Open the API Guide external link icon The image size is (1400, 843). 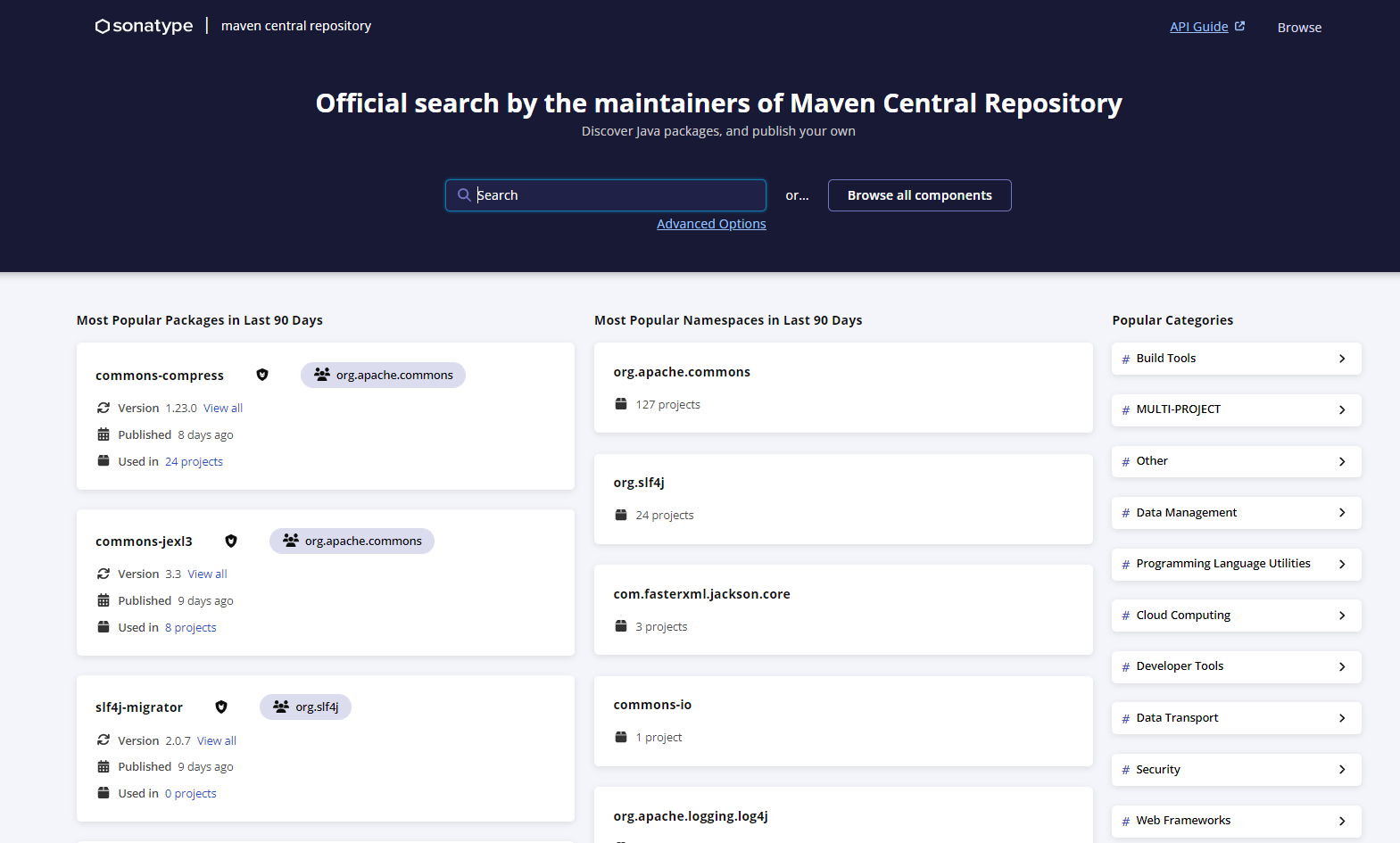pos(1239,27)
